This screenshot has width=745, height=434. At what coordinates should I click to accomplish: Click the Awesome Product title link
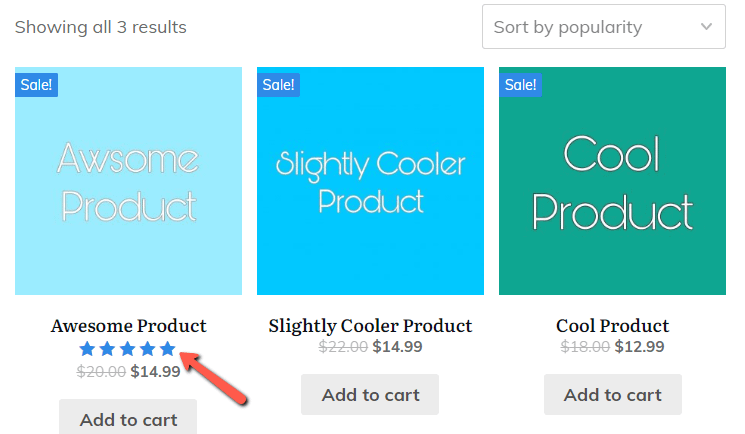coord(128,326)
